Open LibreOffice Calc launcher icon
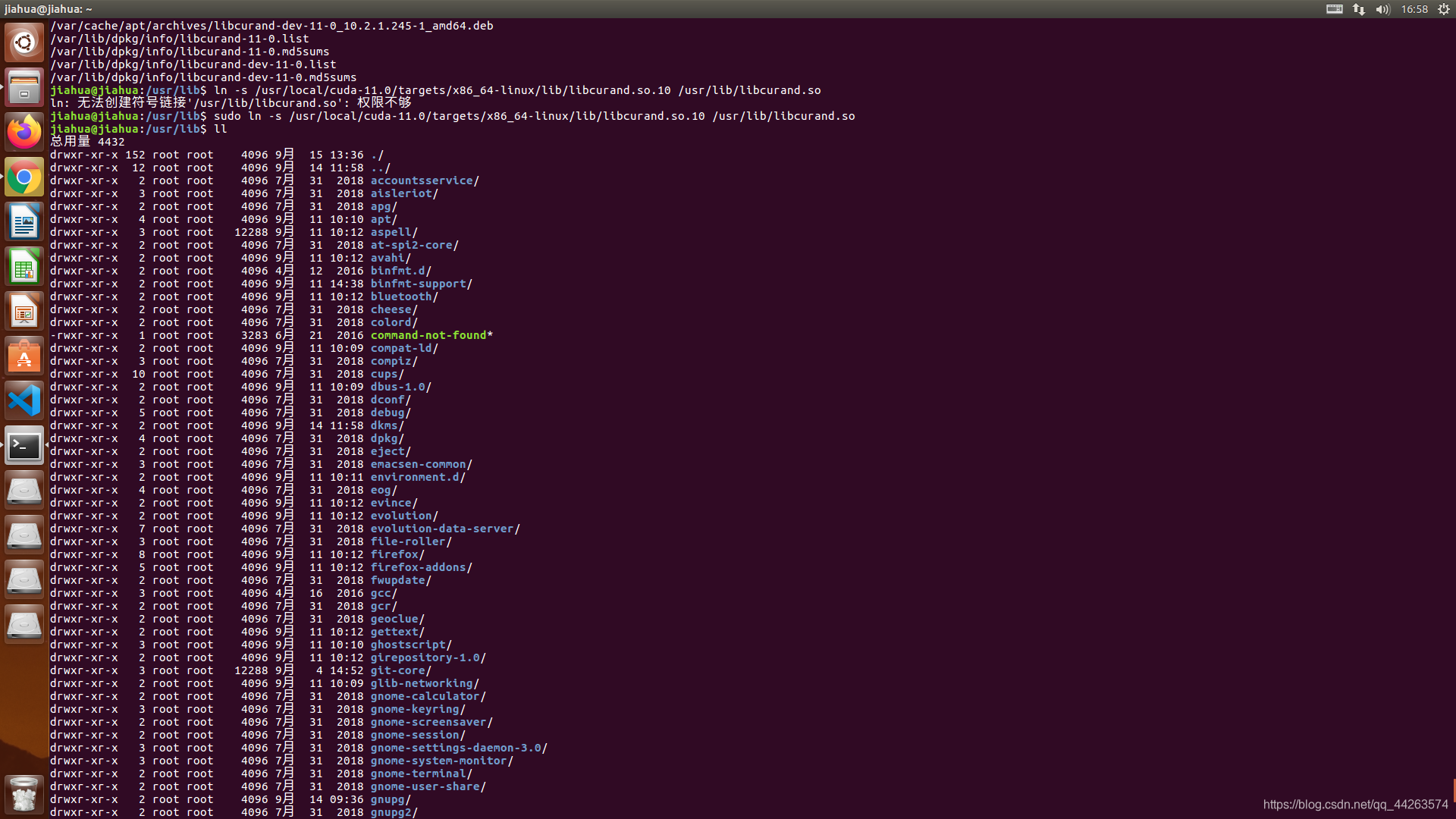The image size is (1456, 819). click(x=24, y=267)
